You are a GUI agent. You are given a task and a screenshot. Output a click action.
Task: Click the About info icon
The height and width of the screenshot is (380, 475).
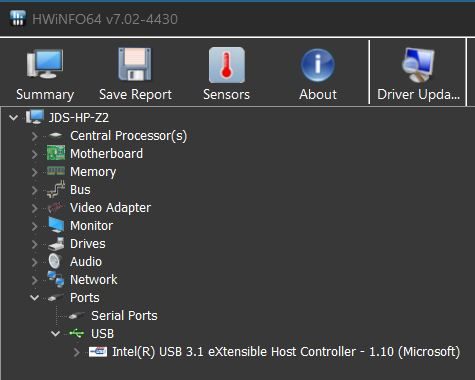[318, 65]
